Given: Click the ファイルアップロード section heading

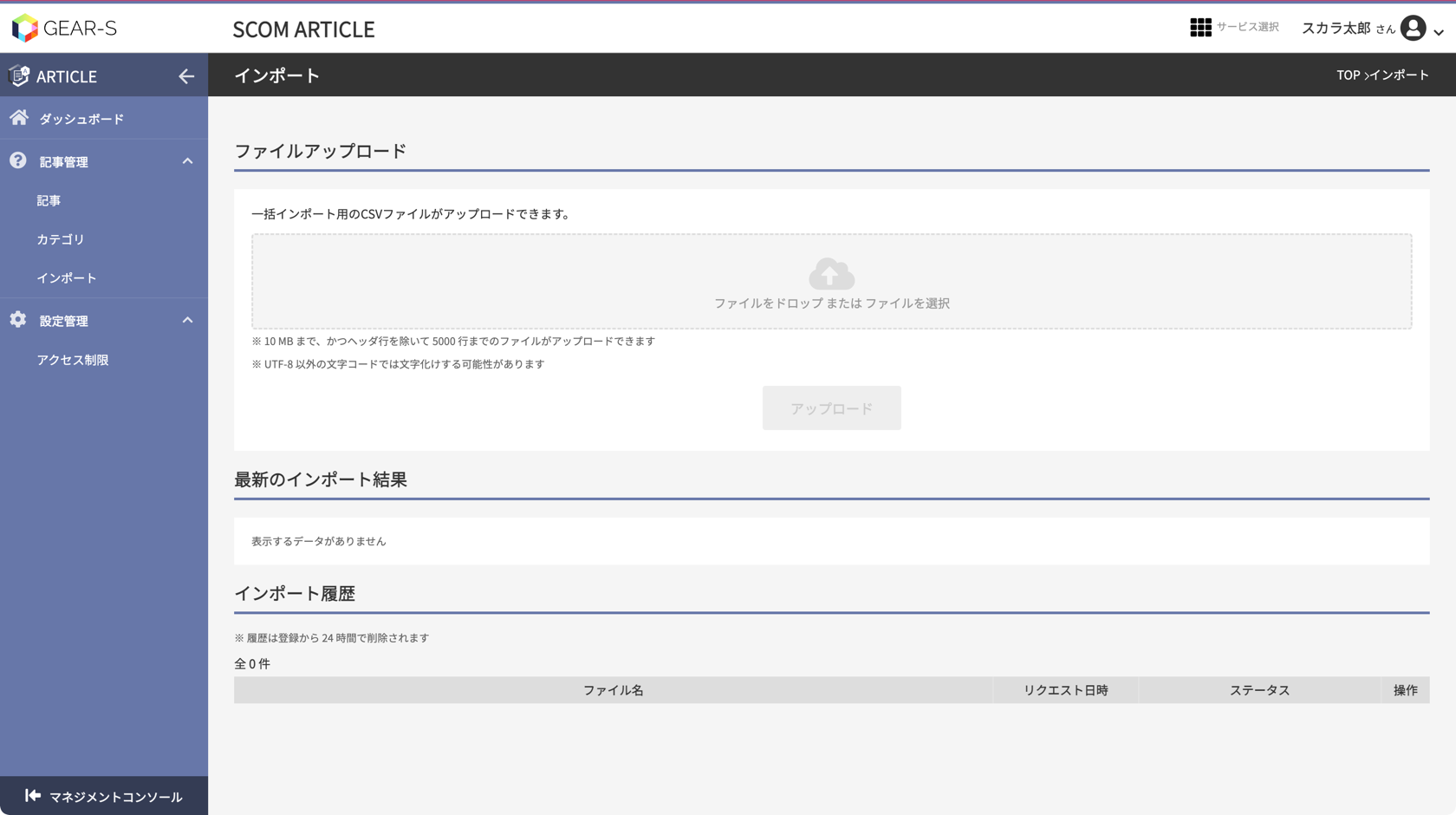Looking at the screenshot, I should [320, 151].
